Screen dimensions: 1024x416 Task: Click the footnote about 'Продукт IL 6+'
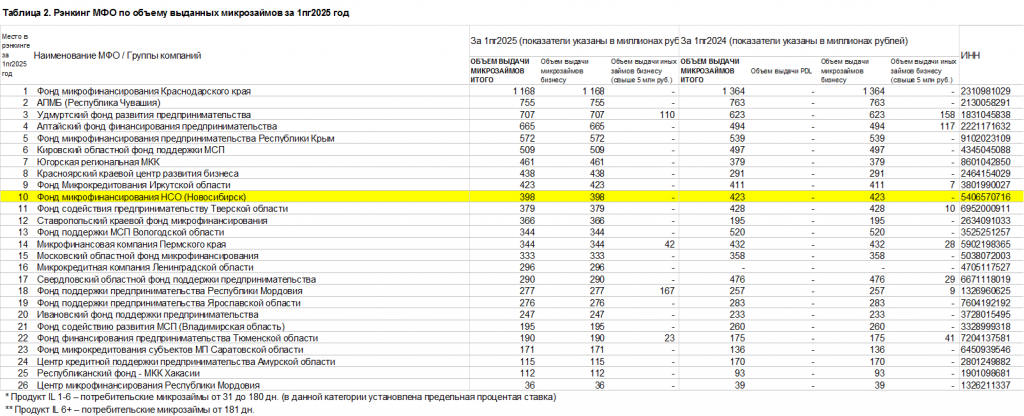point(130,409)
